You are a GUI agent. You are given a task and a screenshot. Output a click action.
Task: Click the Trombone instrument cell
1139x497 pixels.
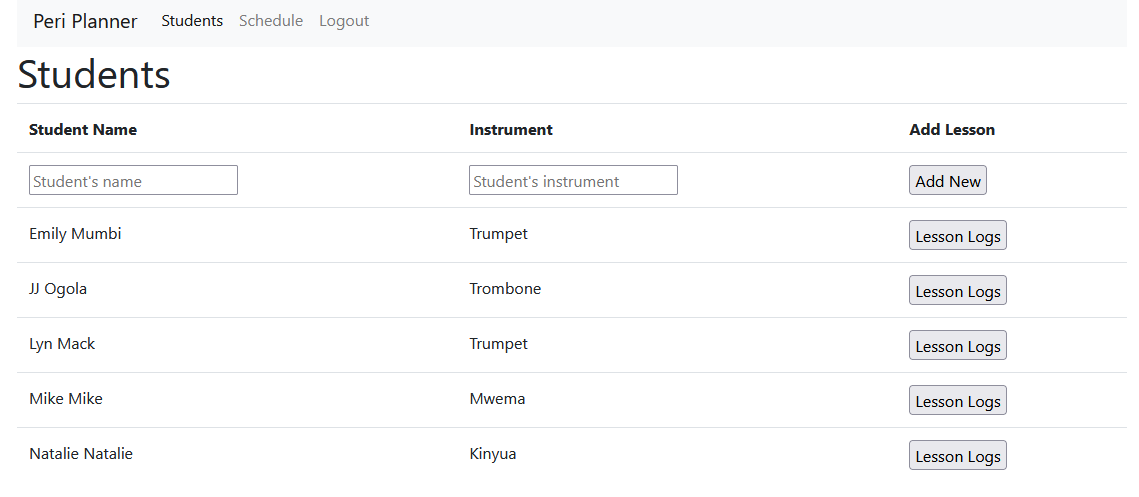pos(505,289)
